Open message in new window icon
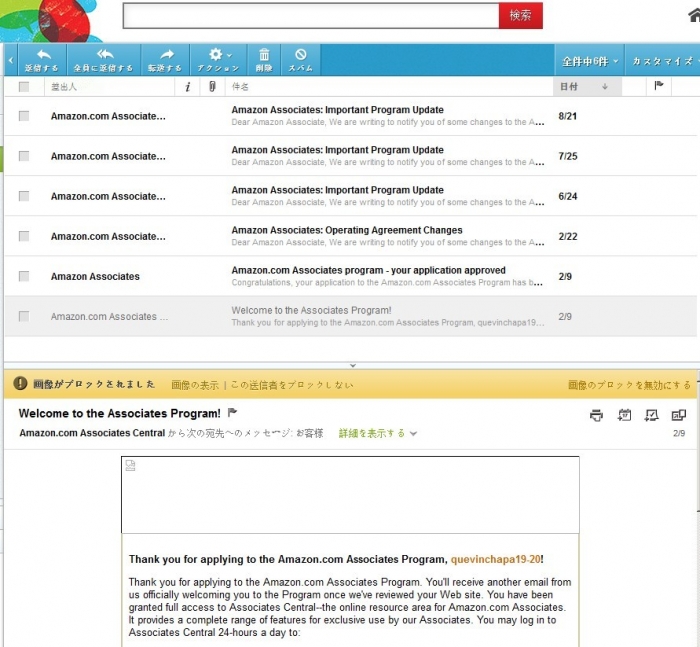 tap(679, 415)
